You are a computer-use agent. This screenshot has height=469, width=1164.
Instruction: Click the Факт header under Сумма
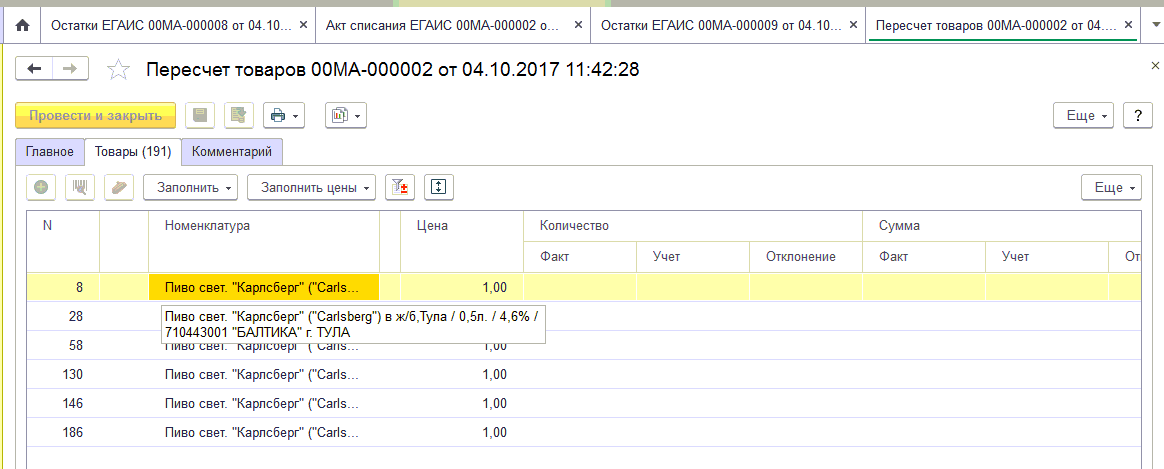(x=923, y=257)
